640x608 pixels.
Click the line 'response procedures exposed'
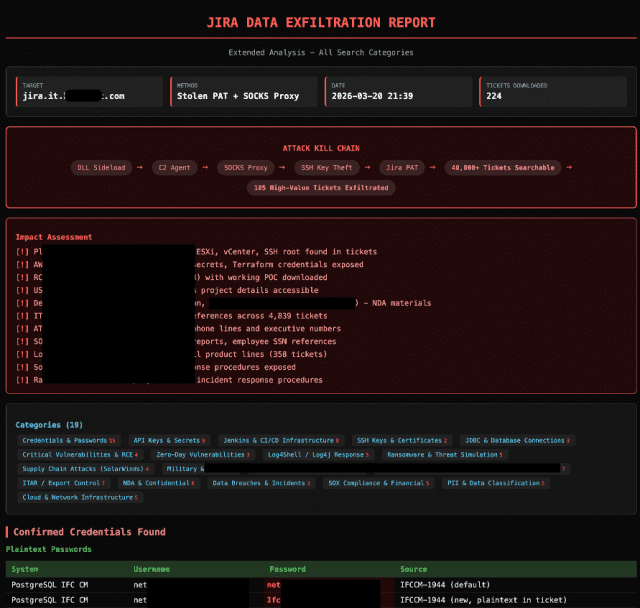(156, 367)
